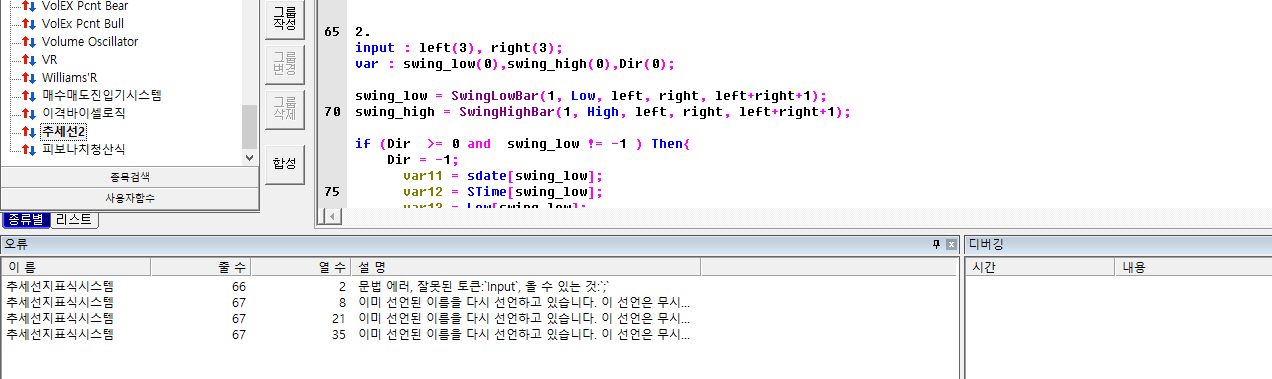Click the code editor left scroll arrow

pyautogui.click(x=331, y=216)
